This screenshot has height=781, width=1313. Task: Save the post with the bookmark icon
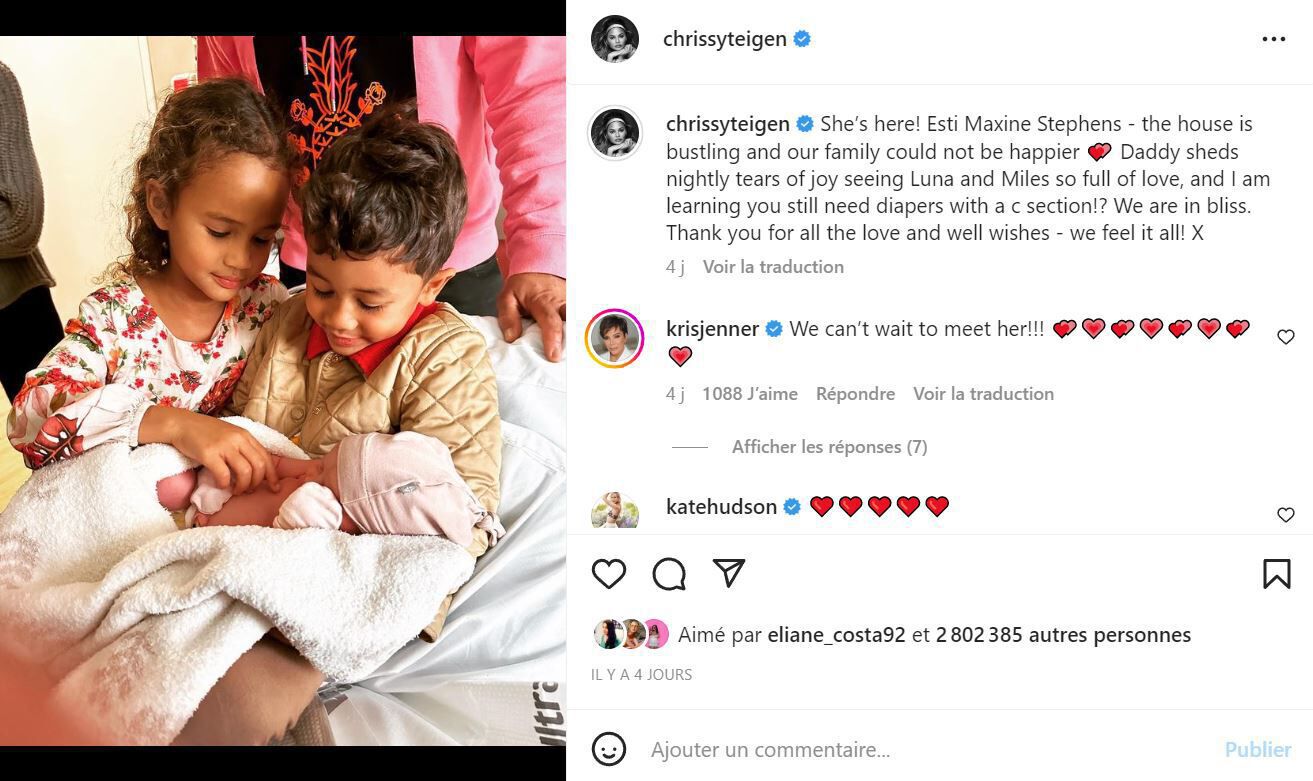pyautogui.click(x=1277, y=574)
